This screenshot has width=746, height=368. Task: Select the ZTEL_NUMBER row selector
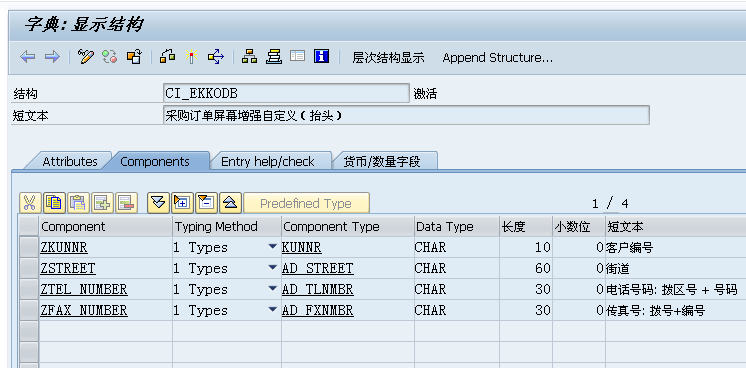(x=29, y=289)
